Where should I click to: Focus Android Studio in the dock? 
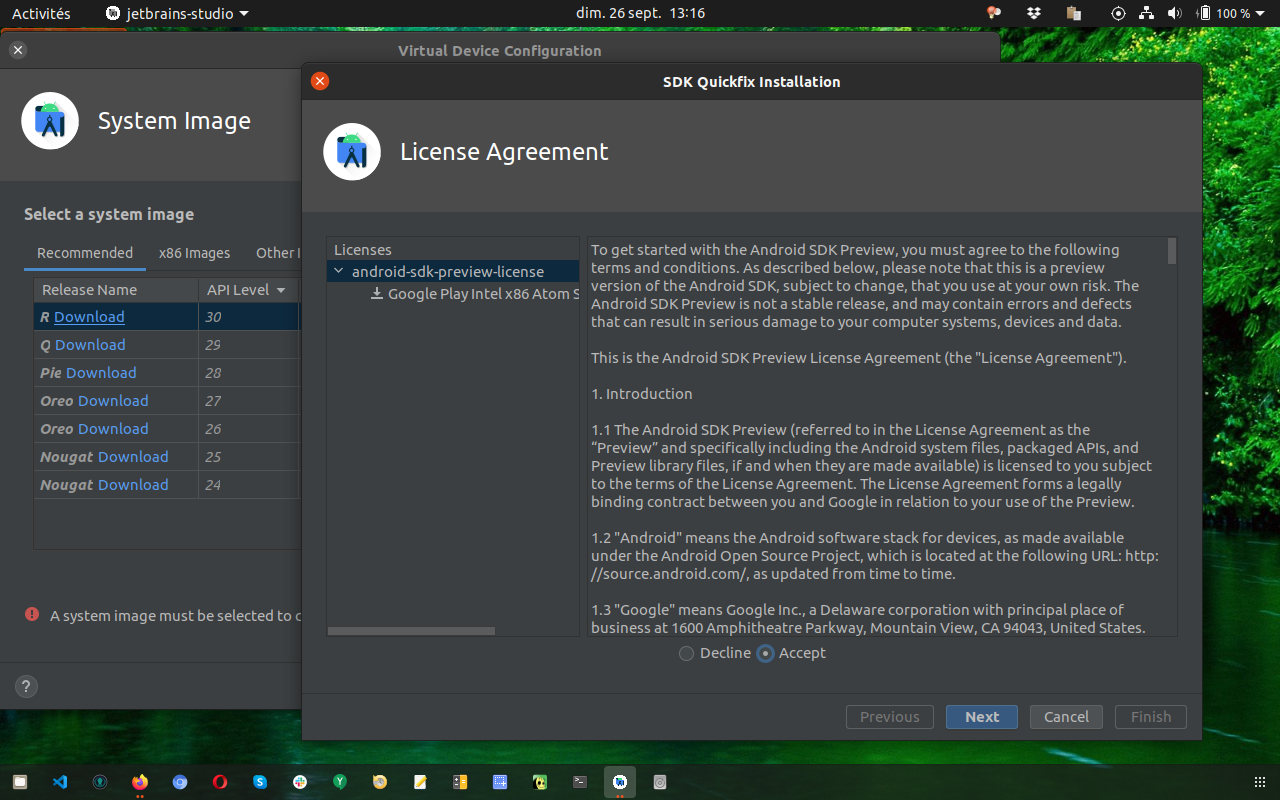point(620,782)
